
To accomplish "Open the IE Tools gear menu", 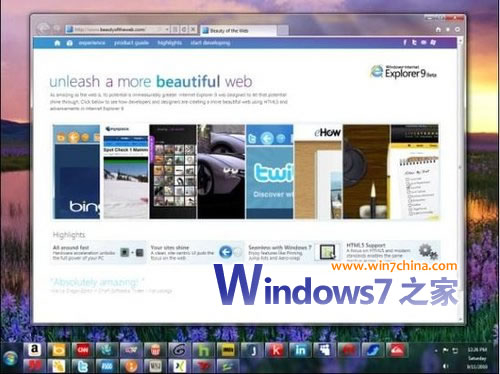I will [457, 30].
